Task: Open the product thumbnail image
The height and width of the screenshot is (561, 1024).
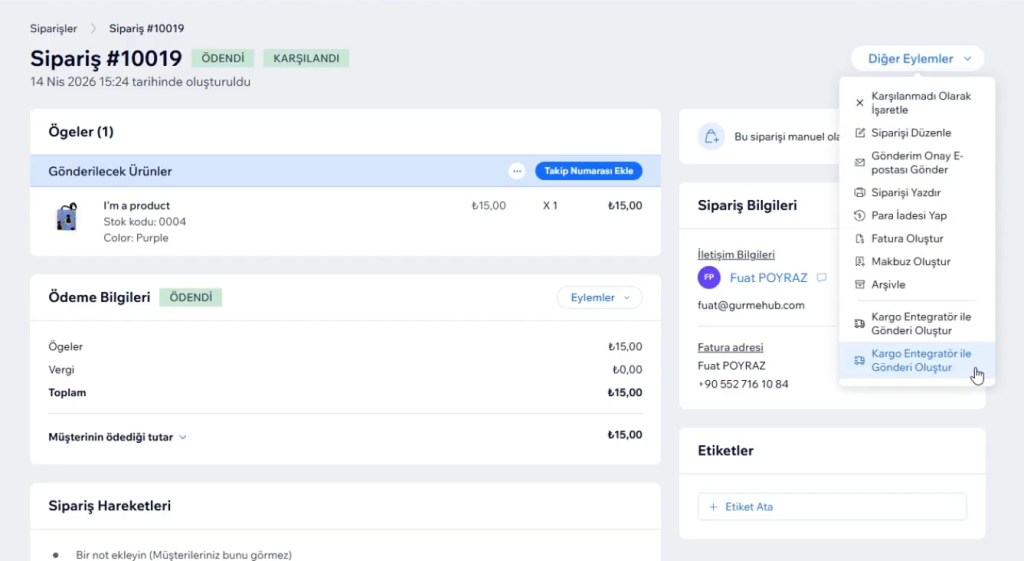Action: [x=67, y=217]
